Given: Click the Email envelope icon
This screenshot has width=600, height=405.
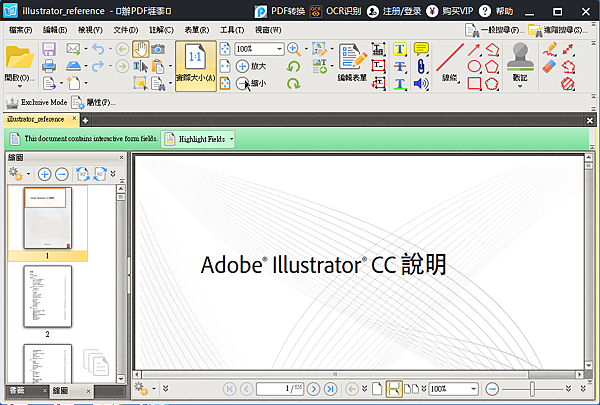Looking at the screenshot, I should (73, 49).
